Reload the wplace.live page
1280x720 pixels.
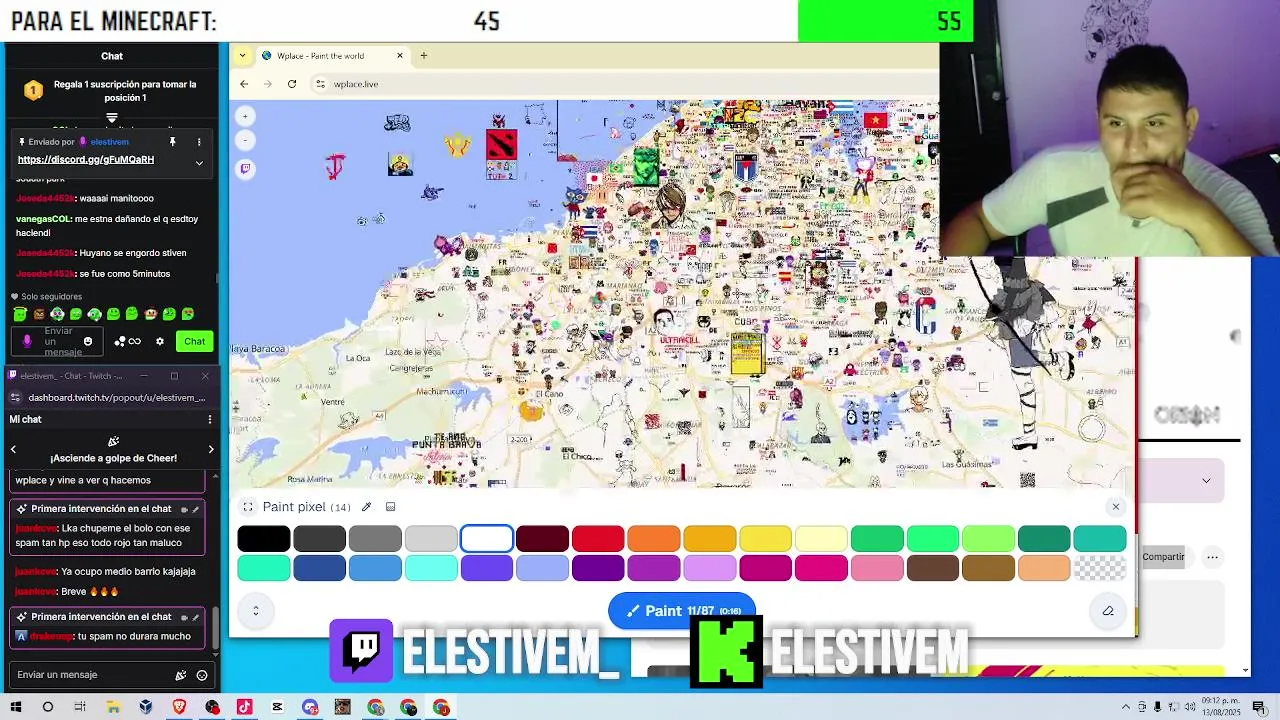(291, 84)
